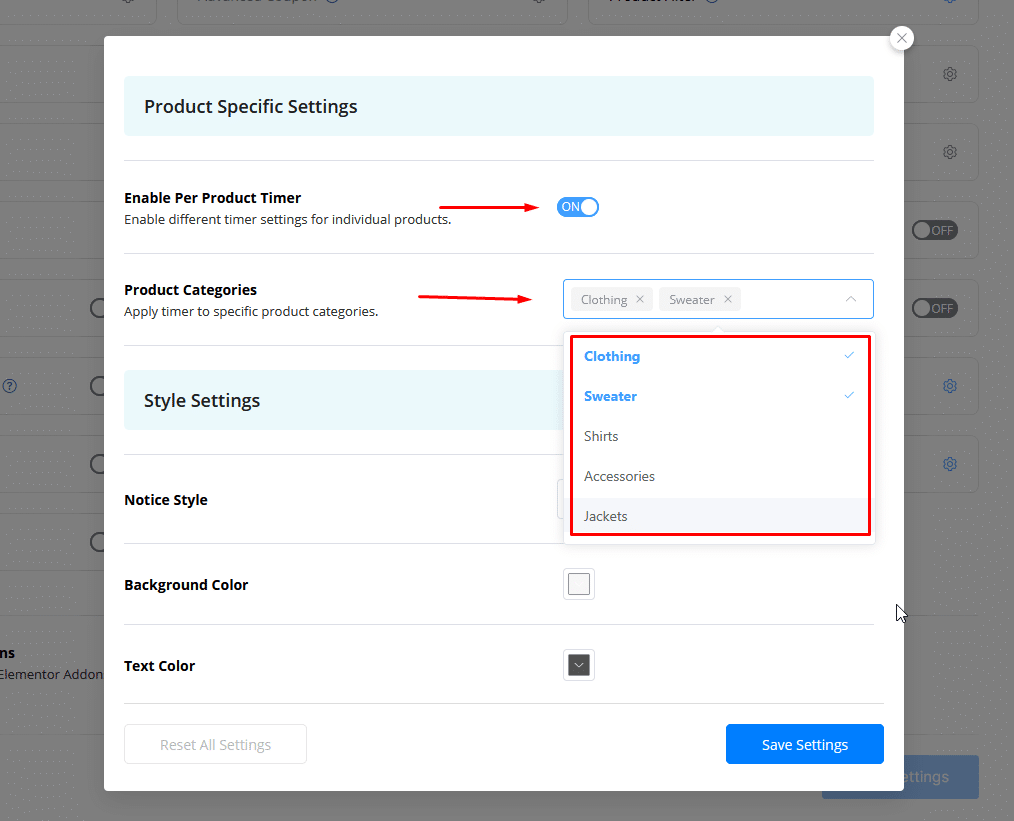Pick Jackets from the category list

606,516
